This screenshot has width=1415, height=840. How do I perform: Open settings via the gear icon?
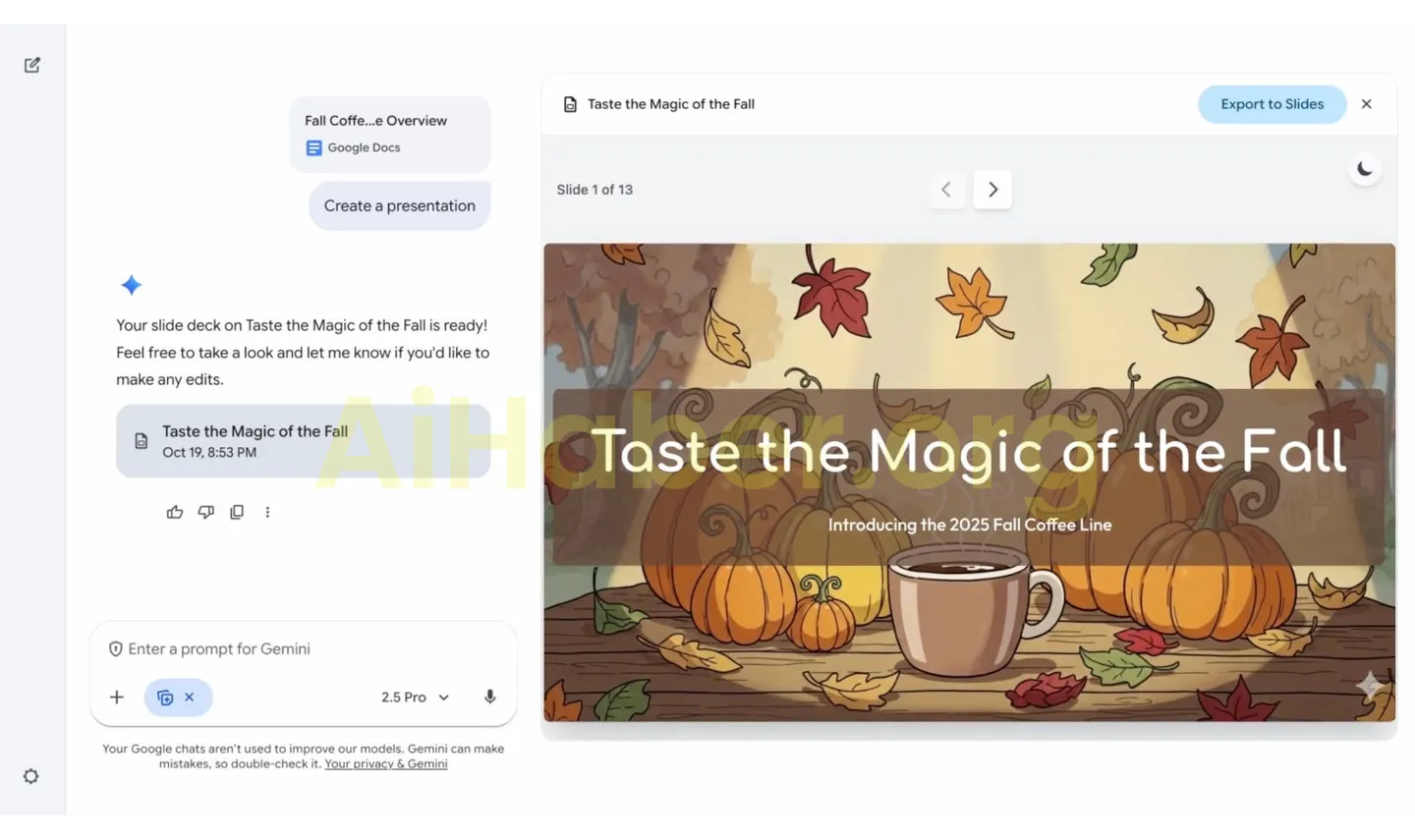pyautogui.click(x=30, y=776)
